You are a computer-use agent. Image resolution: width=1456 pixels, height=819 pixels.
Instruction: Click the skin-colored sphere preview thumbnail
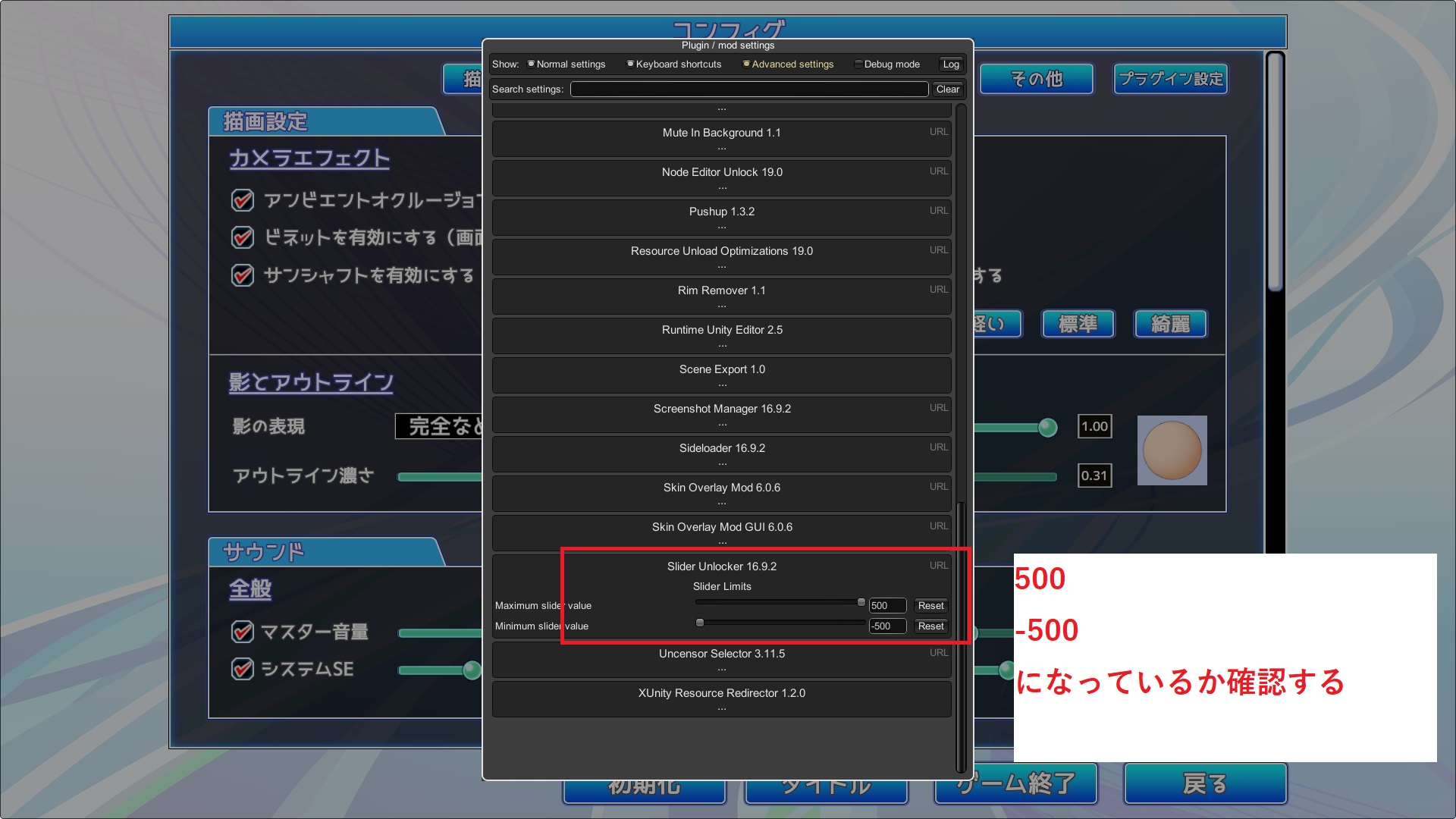pos(1172,450)
